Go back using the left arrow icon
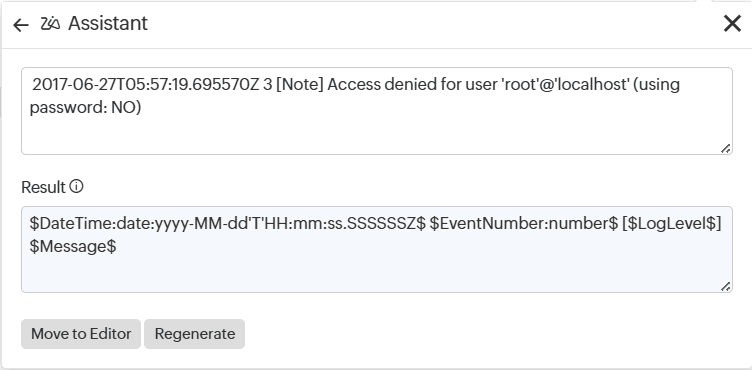This screenshot has height=370, width=752. point(21,24)
